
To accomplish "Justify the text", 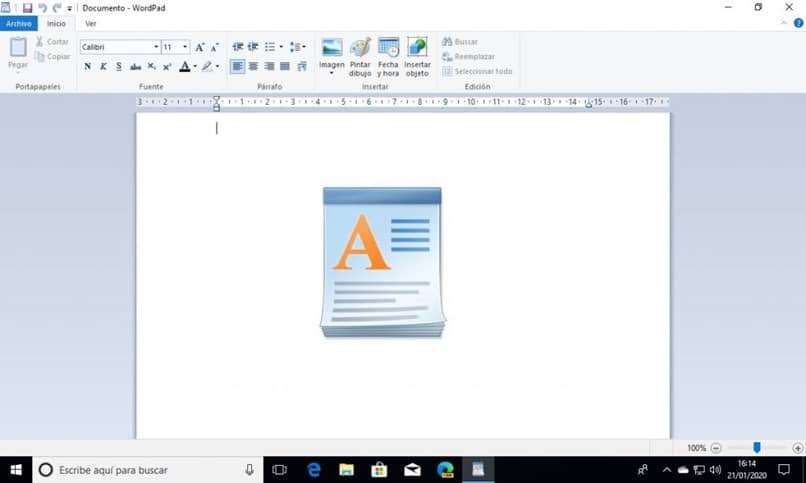I will (285, 66).
